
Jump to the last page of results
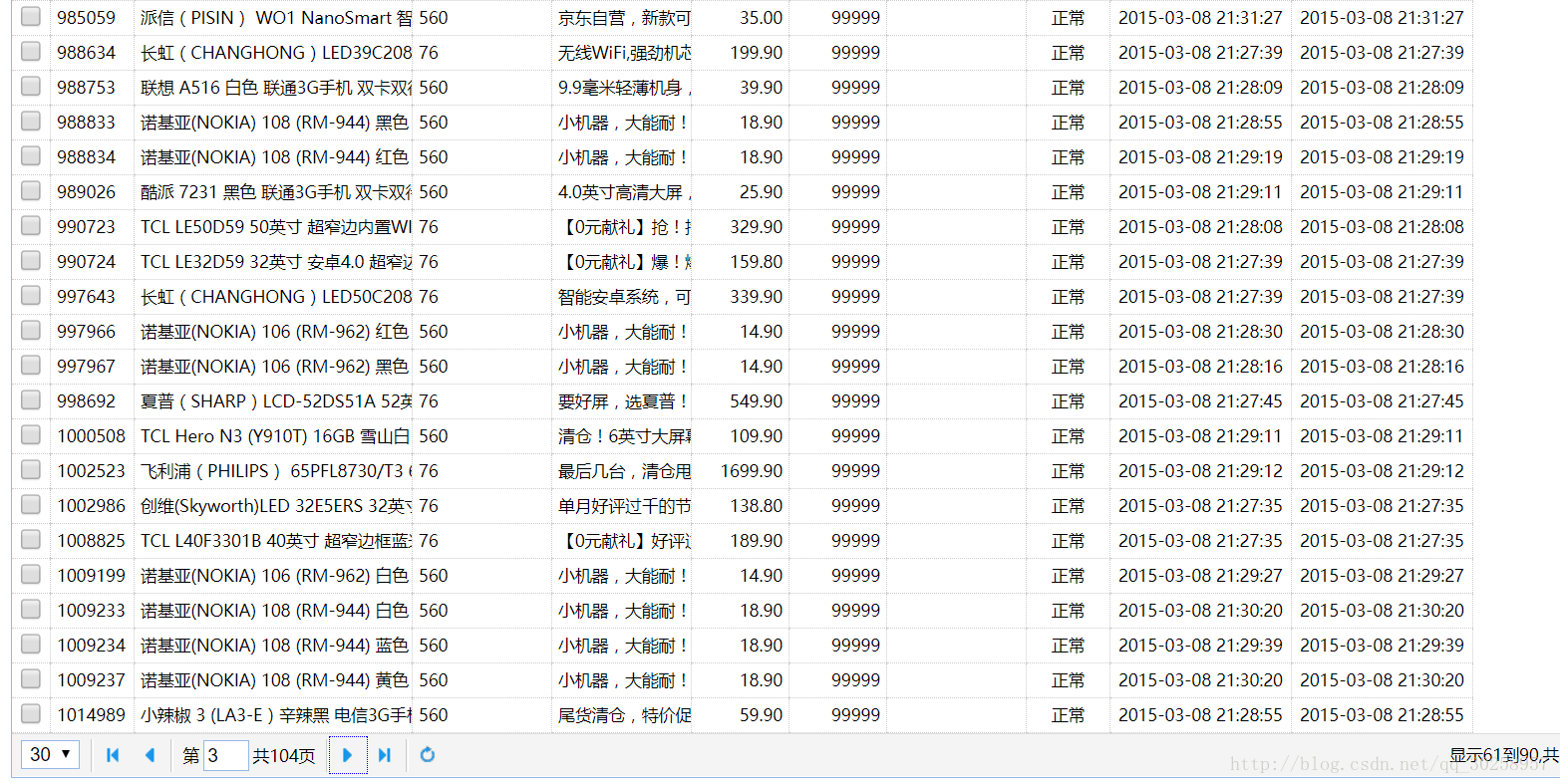[x=385, y=755]
